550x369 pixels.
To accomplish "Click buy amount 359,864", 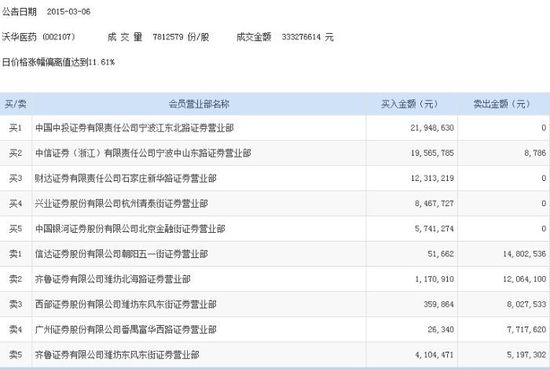I will pos(439,304).
